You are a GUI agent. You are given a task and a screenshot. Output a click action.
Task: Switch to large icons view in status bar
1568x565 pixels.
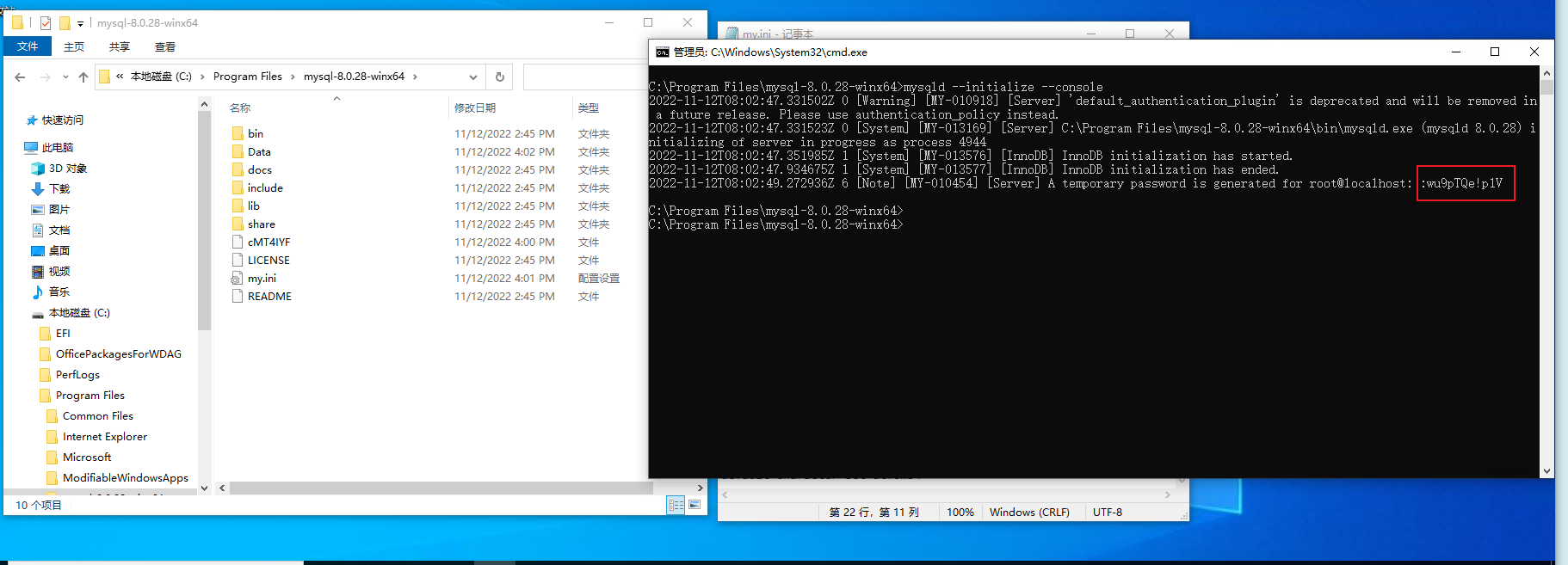tap(694, 505)
